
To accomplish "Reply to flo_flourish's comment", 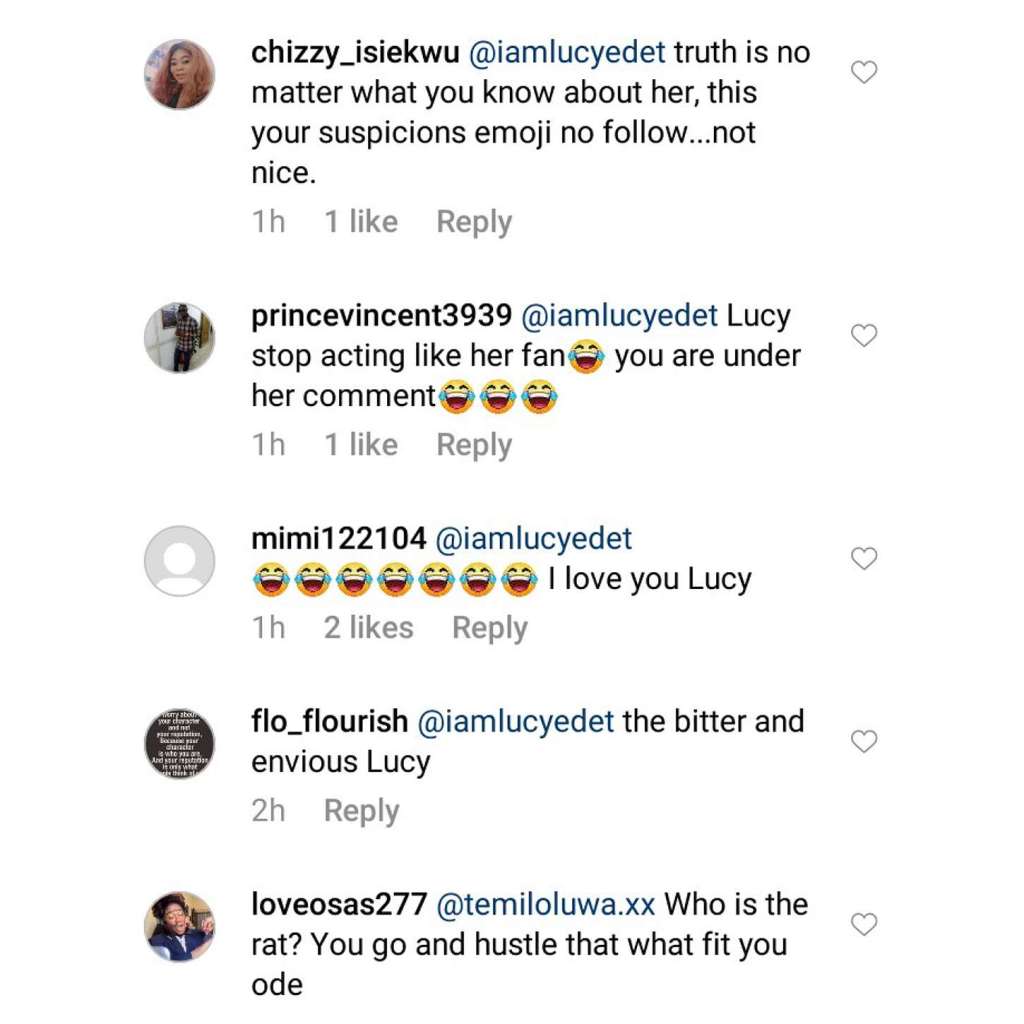I will tap(361, 811).
